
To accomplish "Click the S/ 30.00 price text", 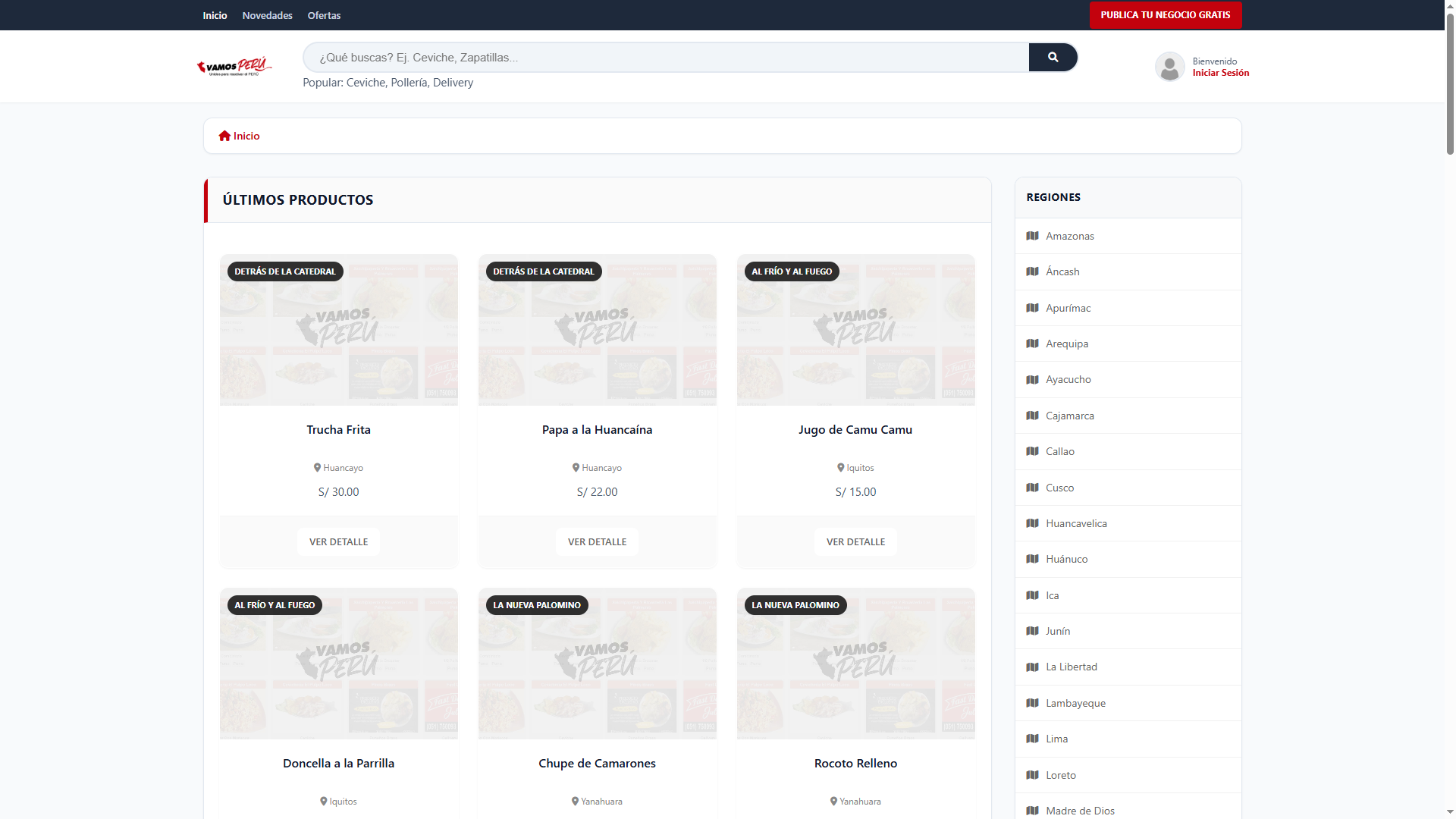I will point(338,492).
